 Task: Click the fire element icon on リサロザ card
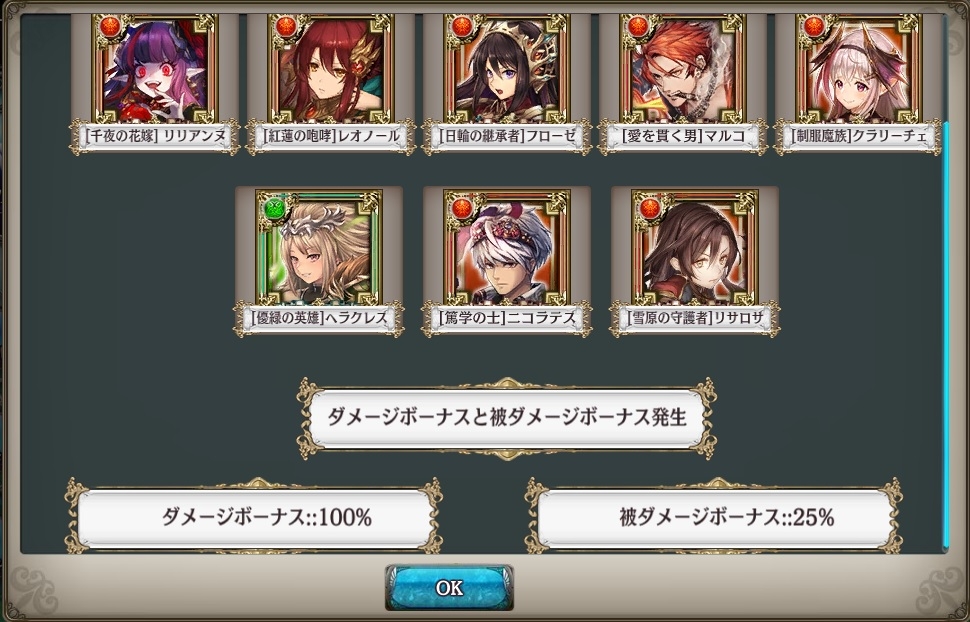pyautogui.click(x=650, y=208)
